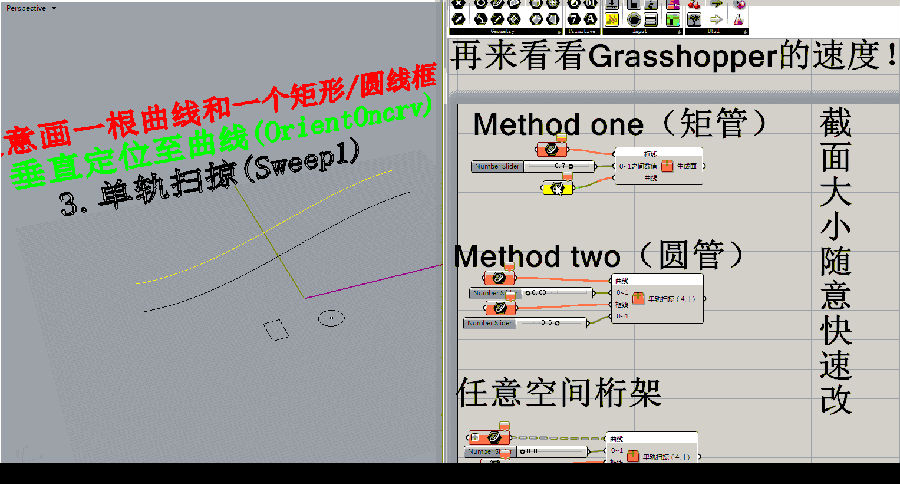Screen dimensions: 900x484
Task: Click the green gradient icon in Input panel
Action: coord(673,20)
